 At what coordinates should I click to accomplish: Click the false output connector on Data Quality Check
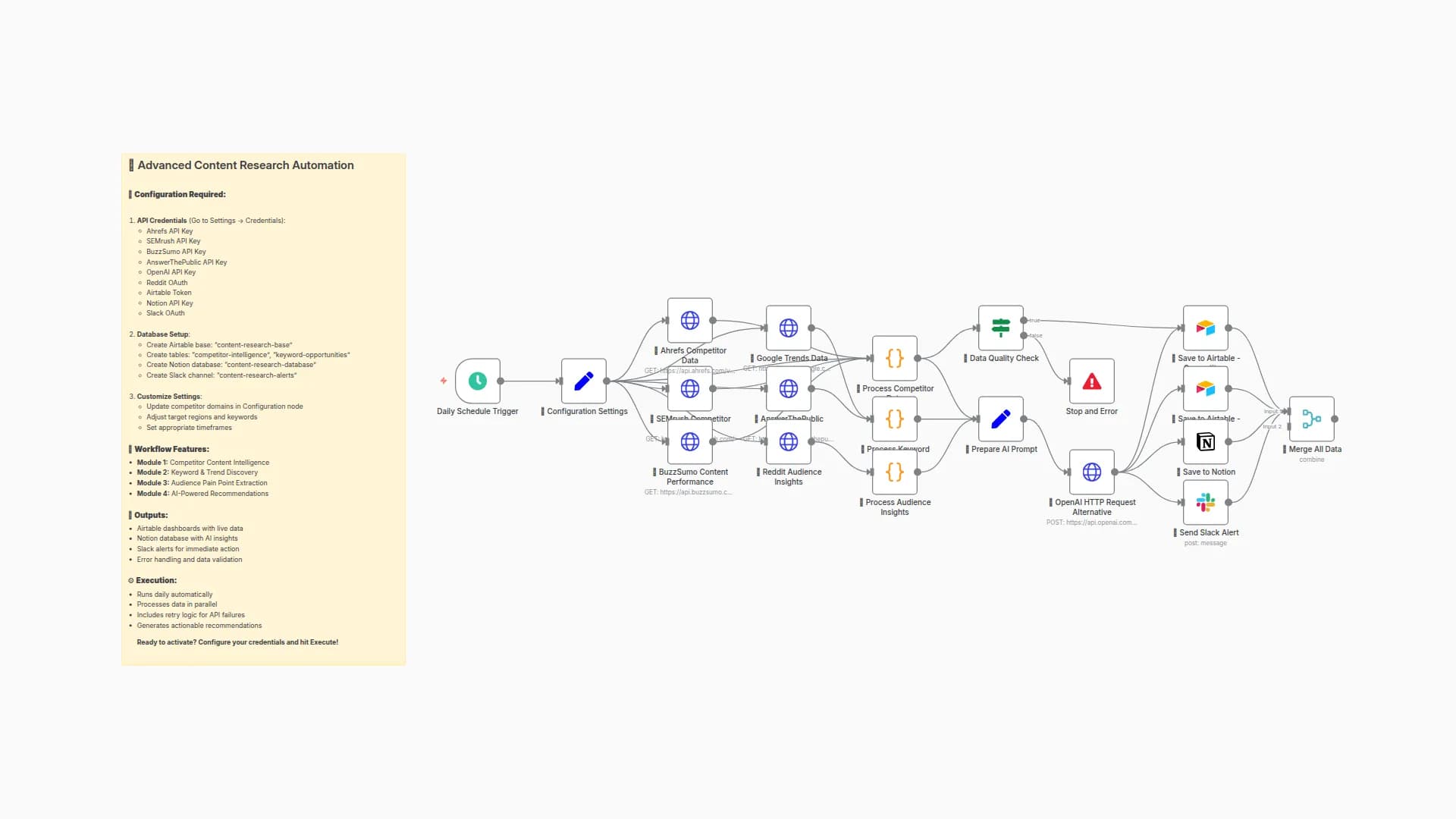pos(1023,336)
